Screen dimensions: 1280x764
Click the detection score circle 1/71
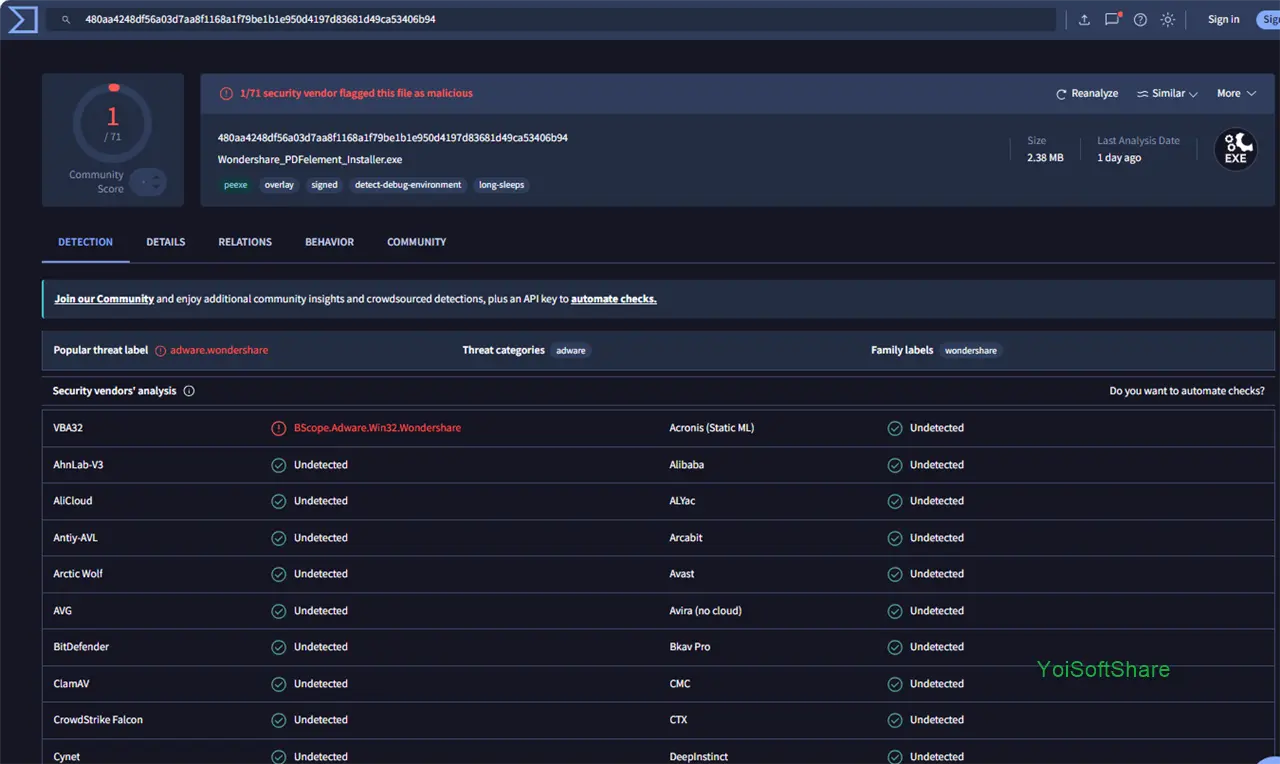pos(112,123)
